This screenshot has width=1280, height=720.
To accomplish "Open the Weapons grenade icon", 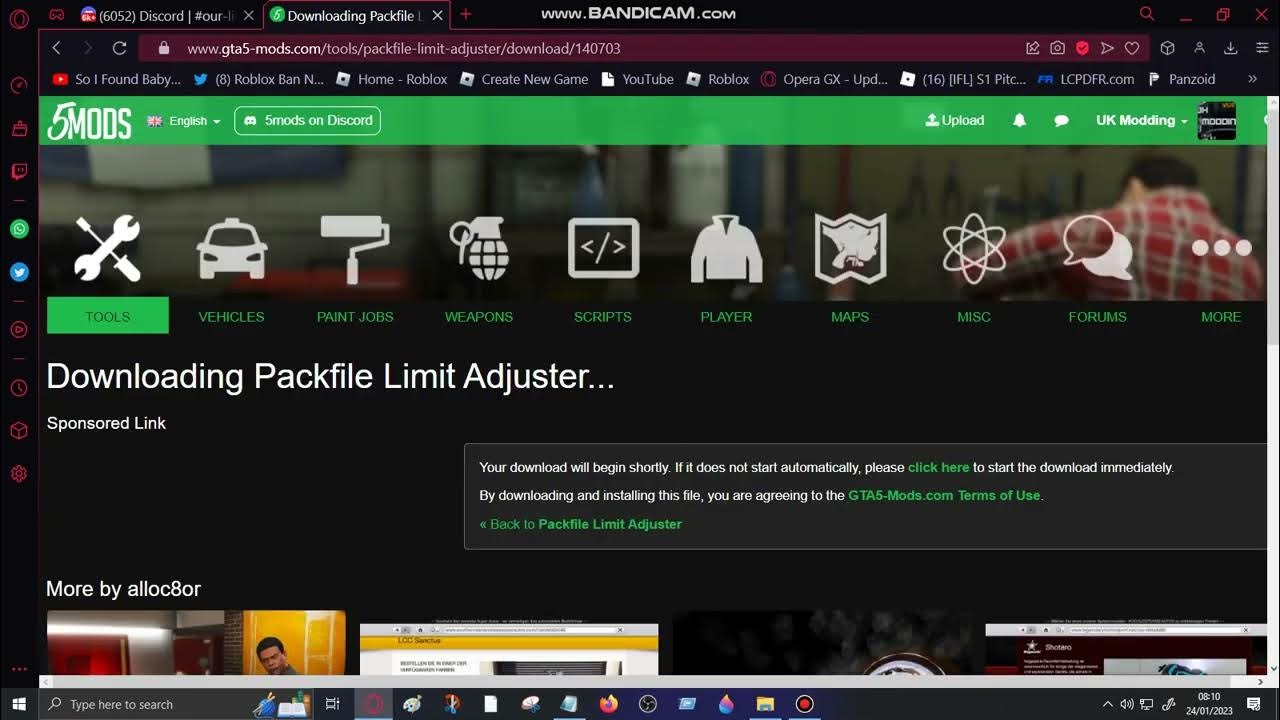I will [x=479, y=248].
